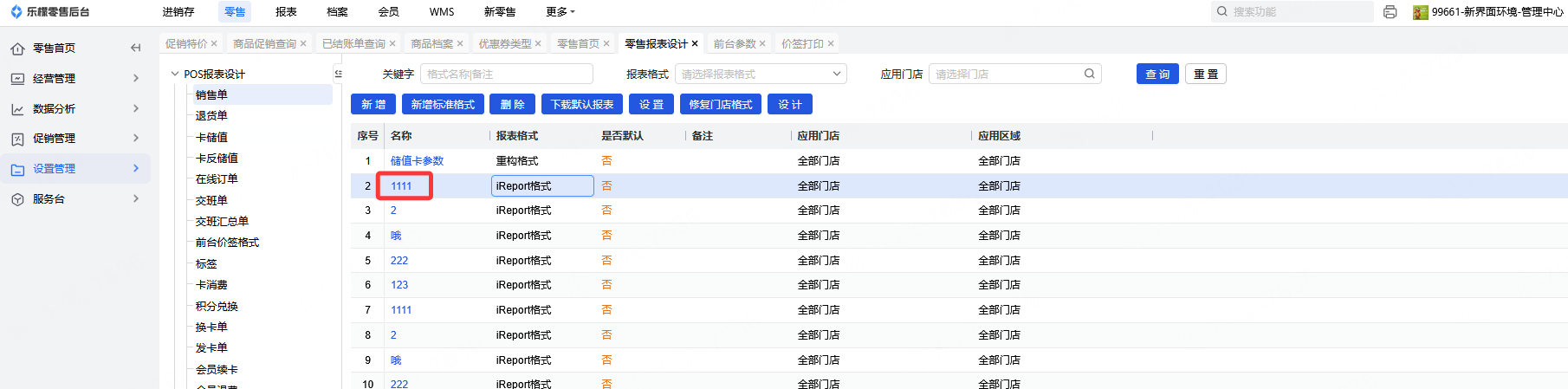Open the 储值卡参数 report link

(x=417, y=161)
